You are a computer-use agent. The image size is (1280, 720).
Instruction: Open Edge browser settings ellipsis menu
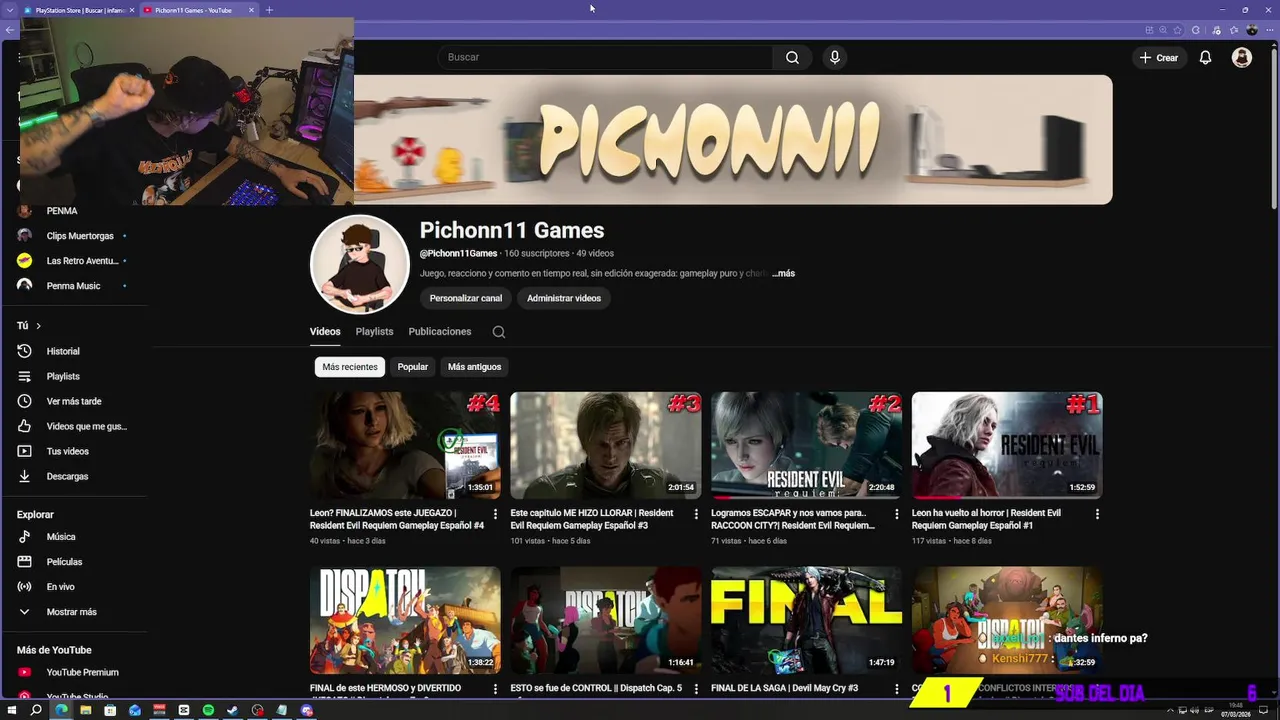tap(1269, 30)
